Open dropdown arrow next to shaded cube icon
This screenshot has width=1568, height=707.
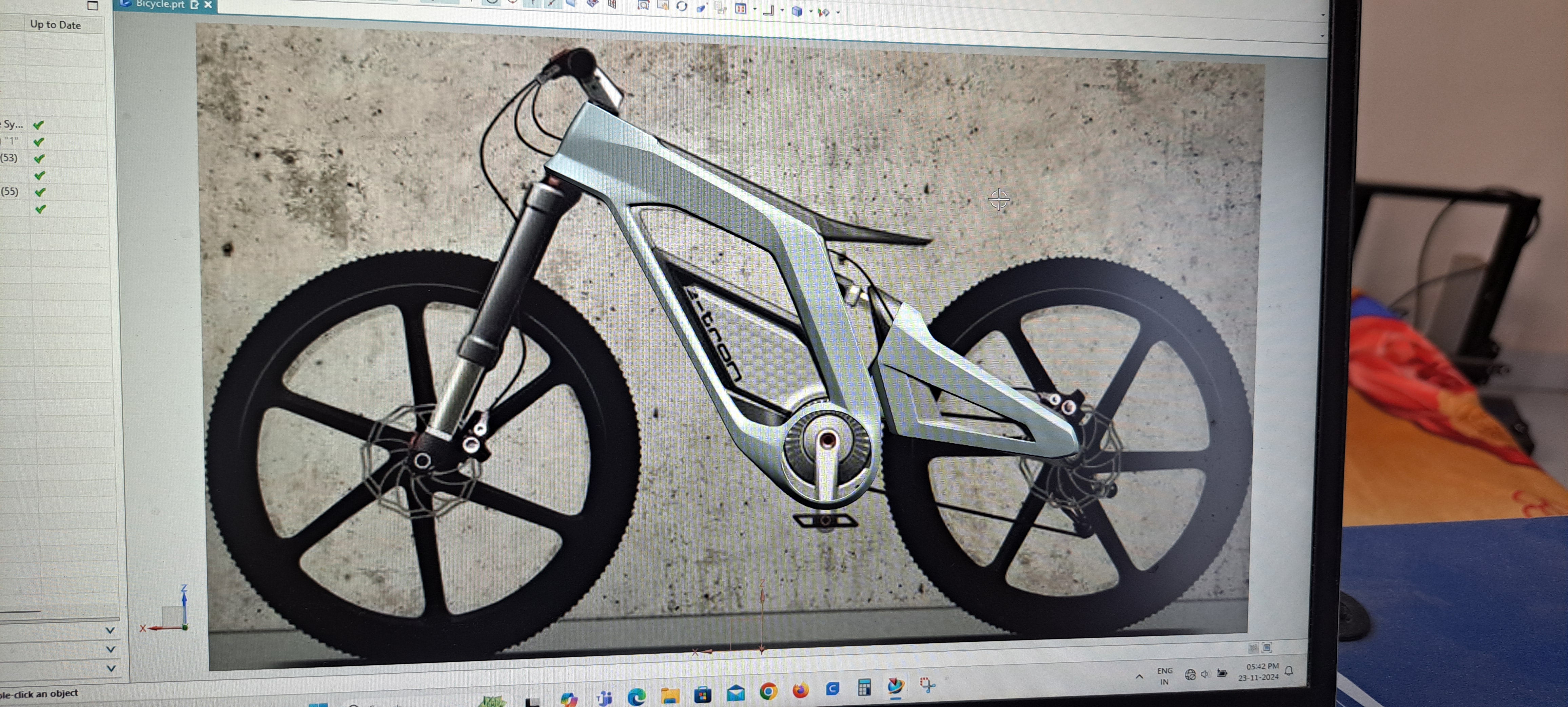click(x=811, y=11)
